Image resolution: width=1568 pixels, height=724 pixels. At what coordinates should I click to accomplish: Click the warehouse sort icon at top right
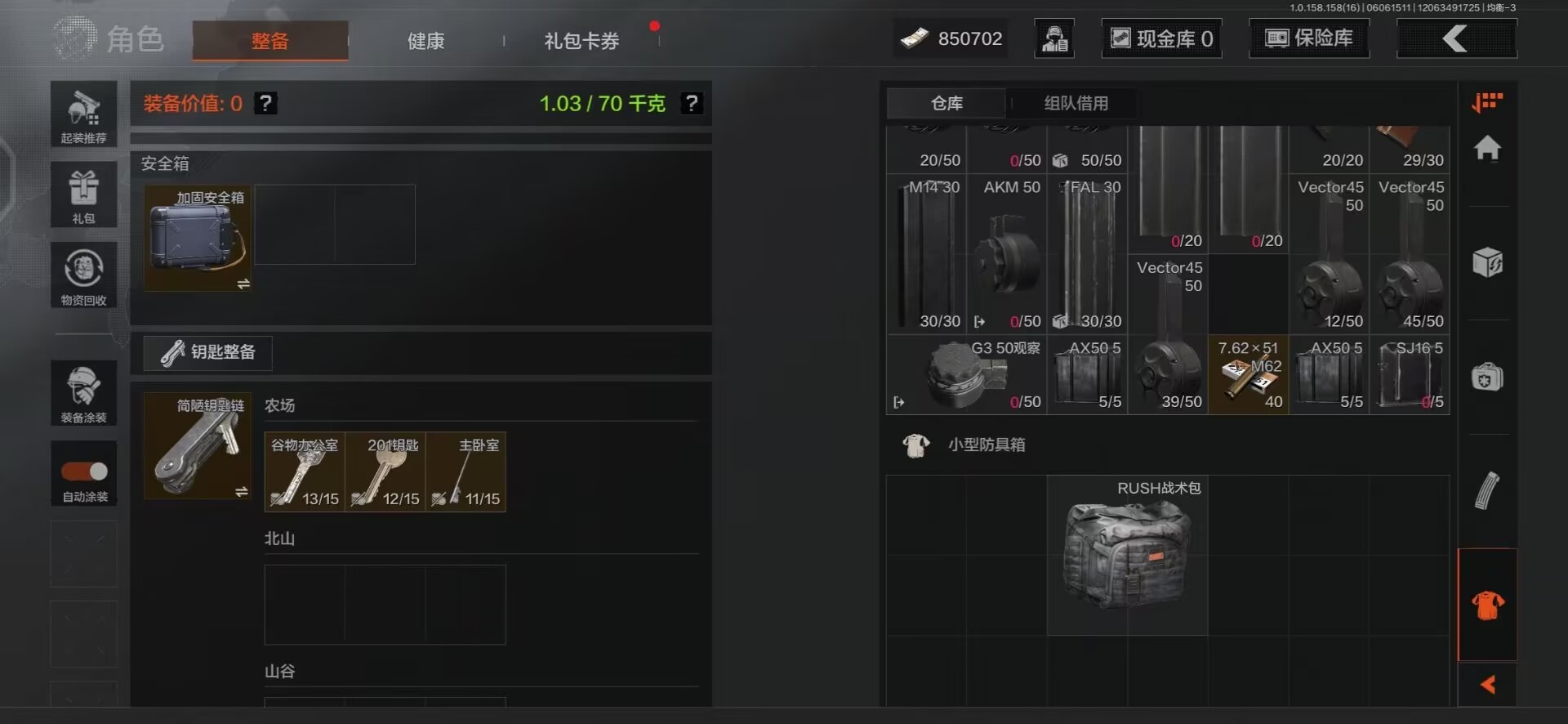point(1487,102)
